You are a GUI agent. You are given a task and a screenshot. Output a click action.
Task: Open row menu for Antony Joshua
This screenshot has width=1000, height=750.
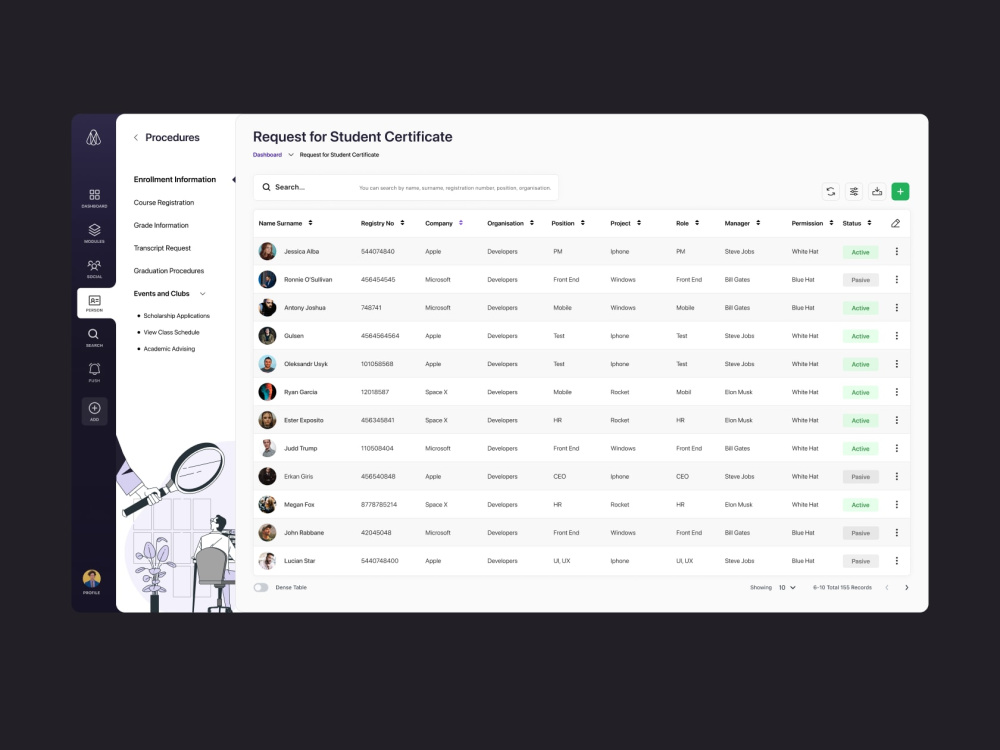pyautogui.click(x=897, y=307)
